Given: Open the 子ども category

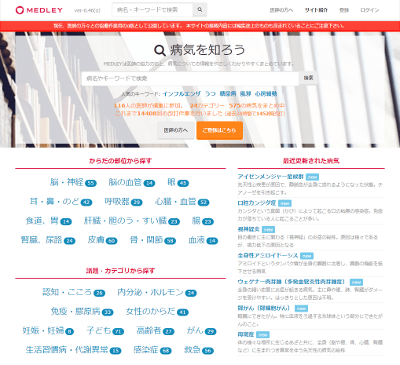Looking at the screenshot, I should (105, 331).
